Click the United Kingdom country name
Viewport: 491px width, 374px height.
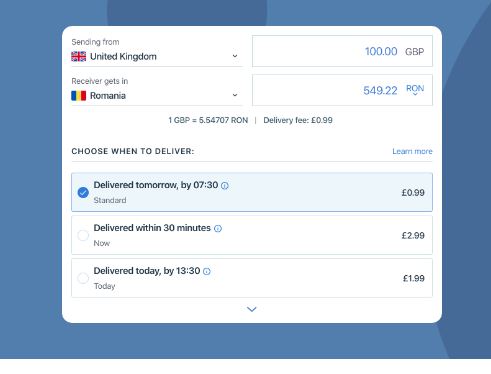[123, 57]
